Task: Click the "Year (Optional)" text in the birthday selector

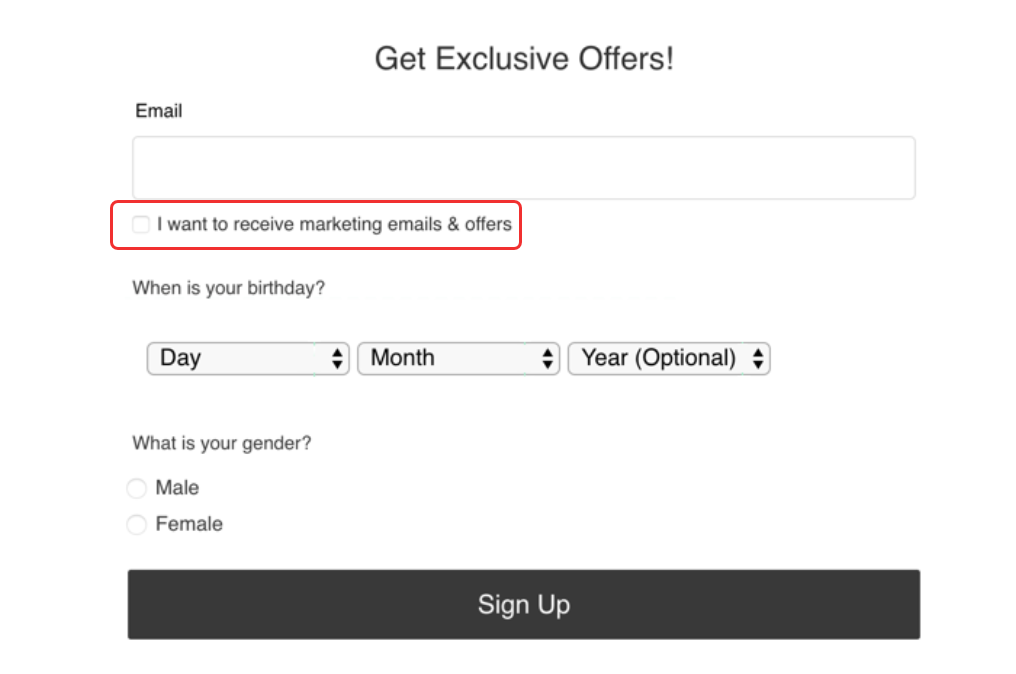Action: pos(658,358)
